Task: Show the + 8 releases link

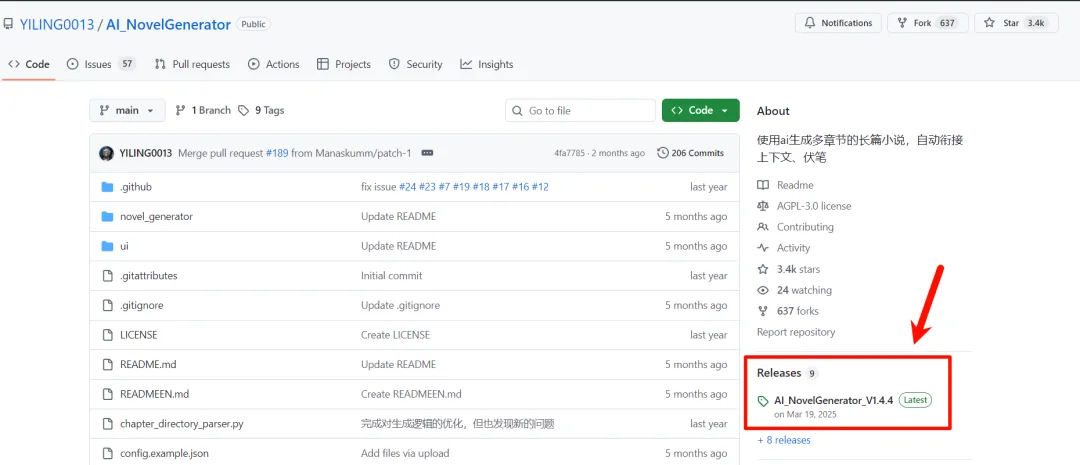Action: point(784,440)
